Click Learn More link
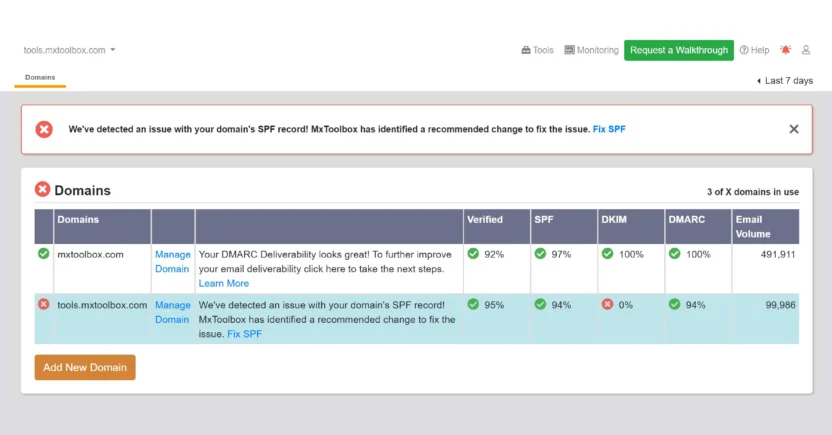The image size is (832, 435). point(223,283)
